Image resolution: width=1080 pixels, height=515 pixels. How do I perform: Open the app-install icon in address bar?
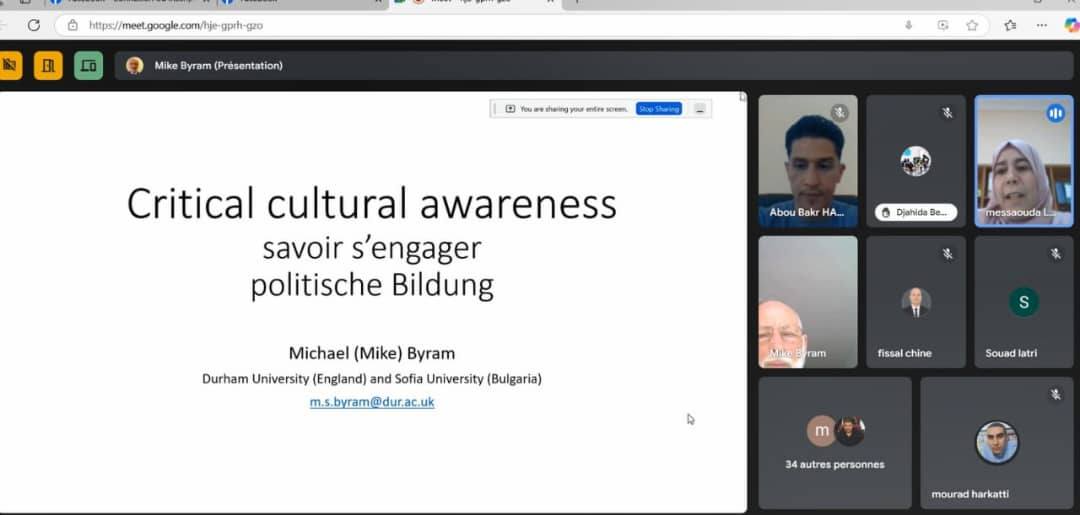(943, 25)
